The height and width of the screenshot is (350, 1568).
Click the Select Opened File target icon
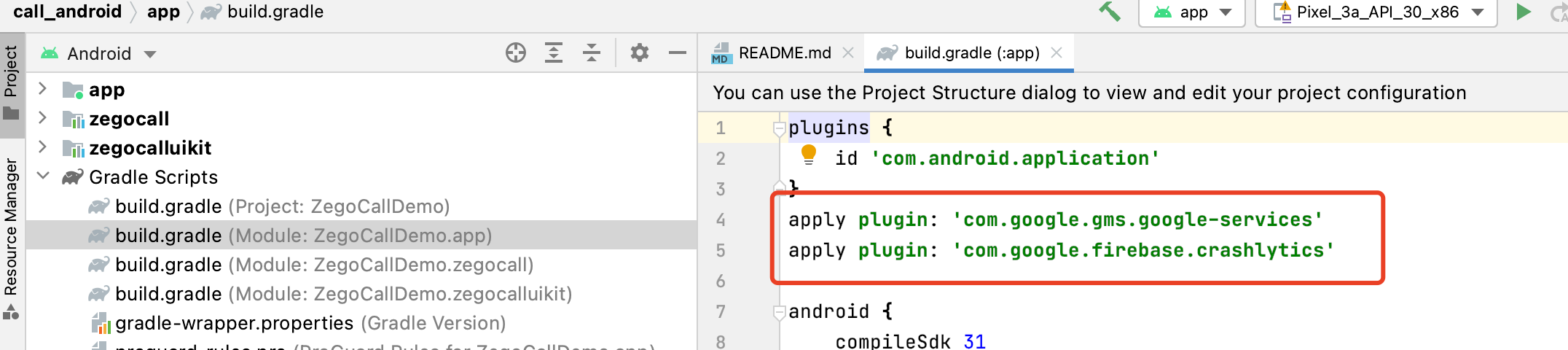tap(516, 52)
